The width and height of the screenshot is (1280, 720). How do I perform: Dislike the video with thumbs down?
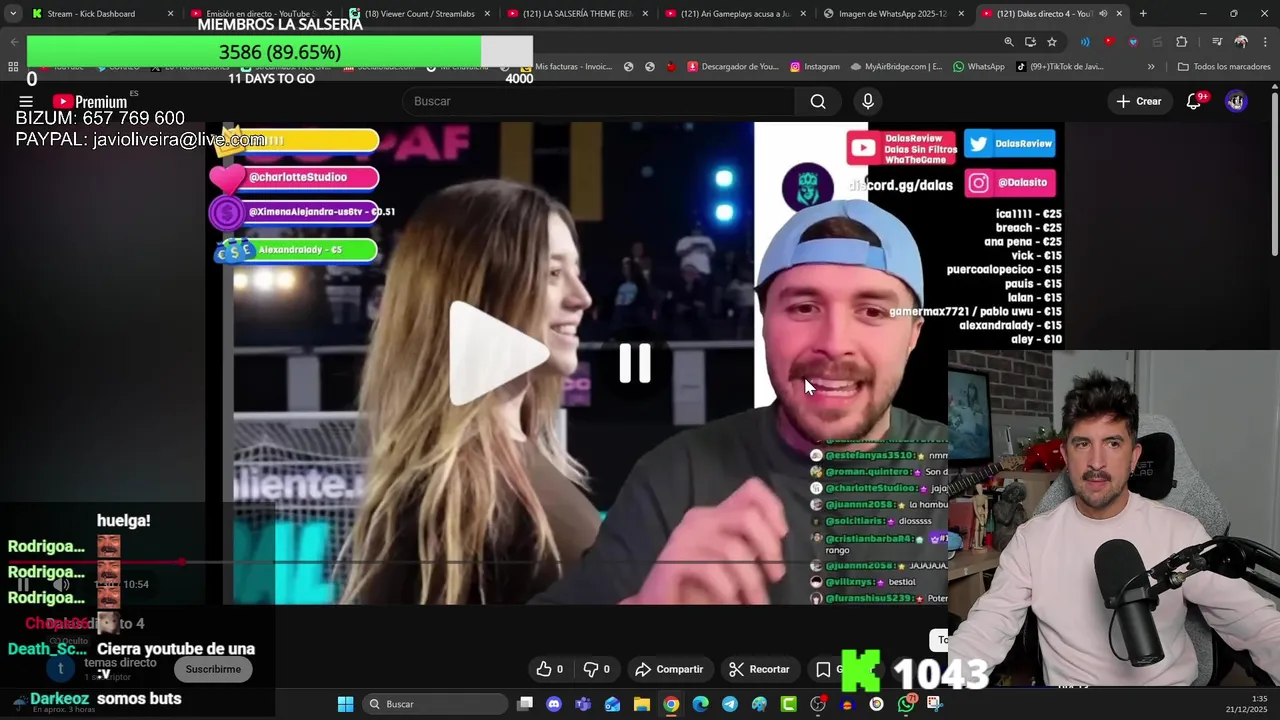coord(596,669)
